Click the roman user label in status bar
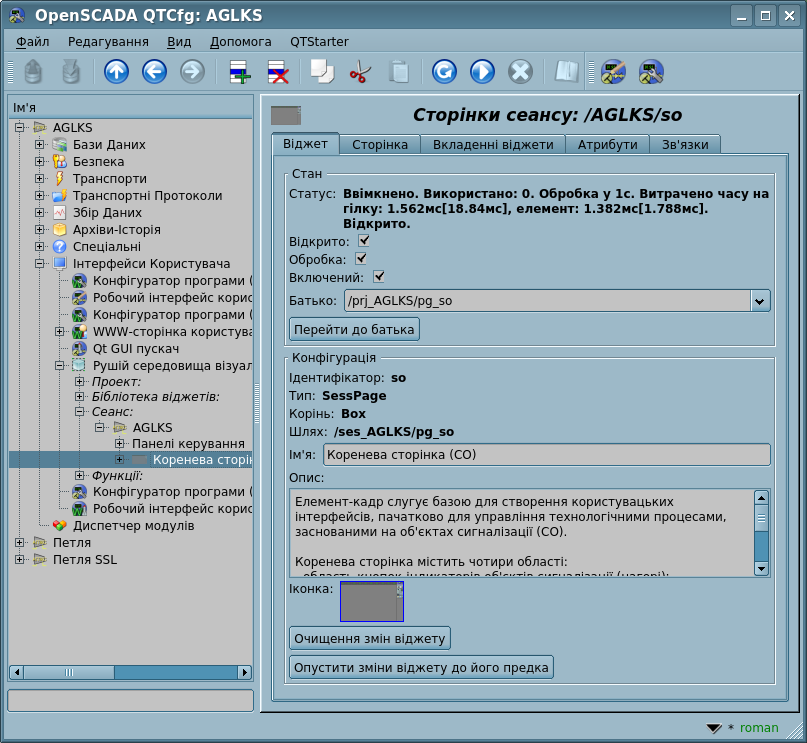 click(x=759, y=728)
